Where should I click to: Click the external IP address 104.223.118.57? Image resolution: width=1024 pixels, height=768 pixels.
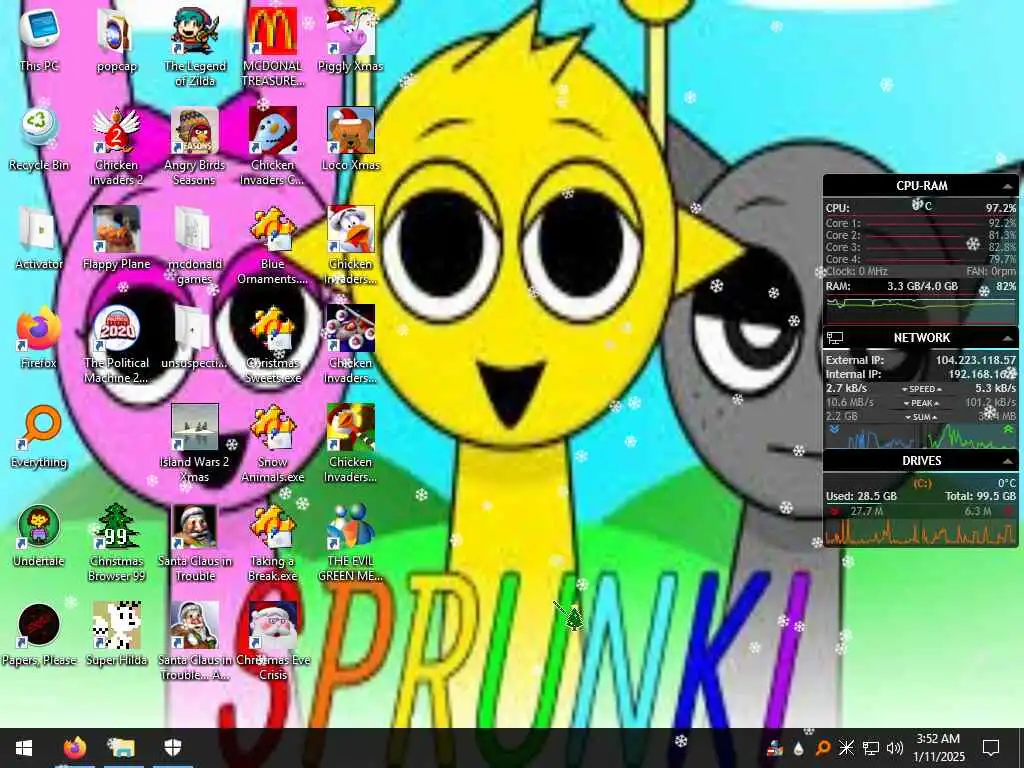point(975,360)
